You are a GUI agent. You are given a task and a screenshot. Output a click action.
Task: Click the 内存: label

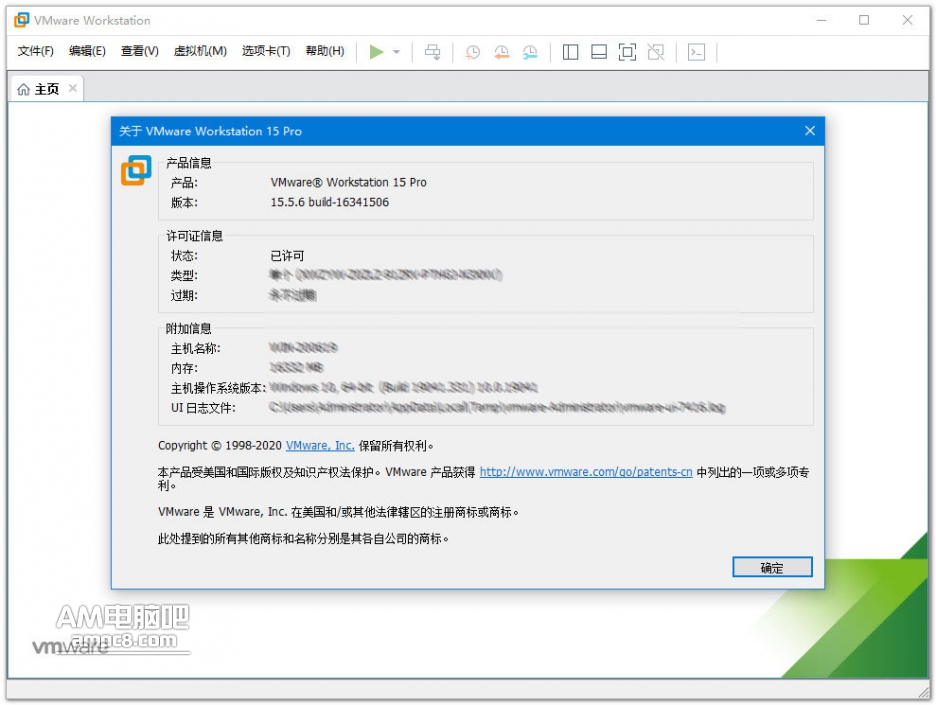[x=184, y=368]
